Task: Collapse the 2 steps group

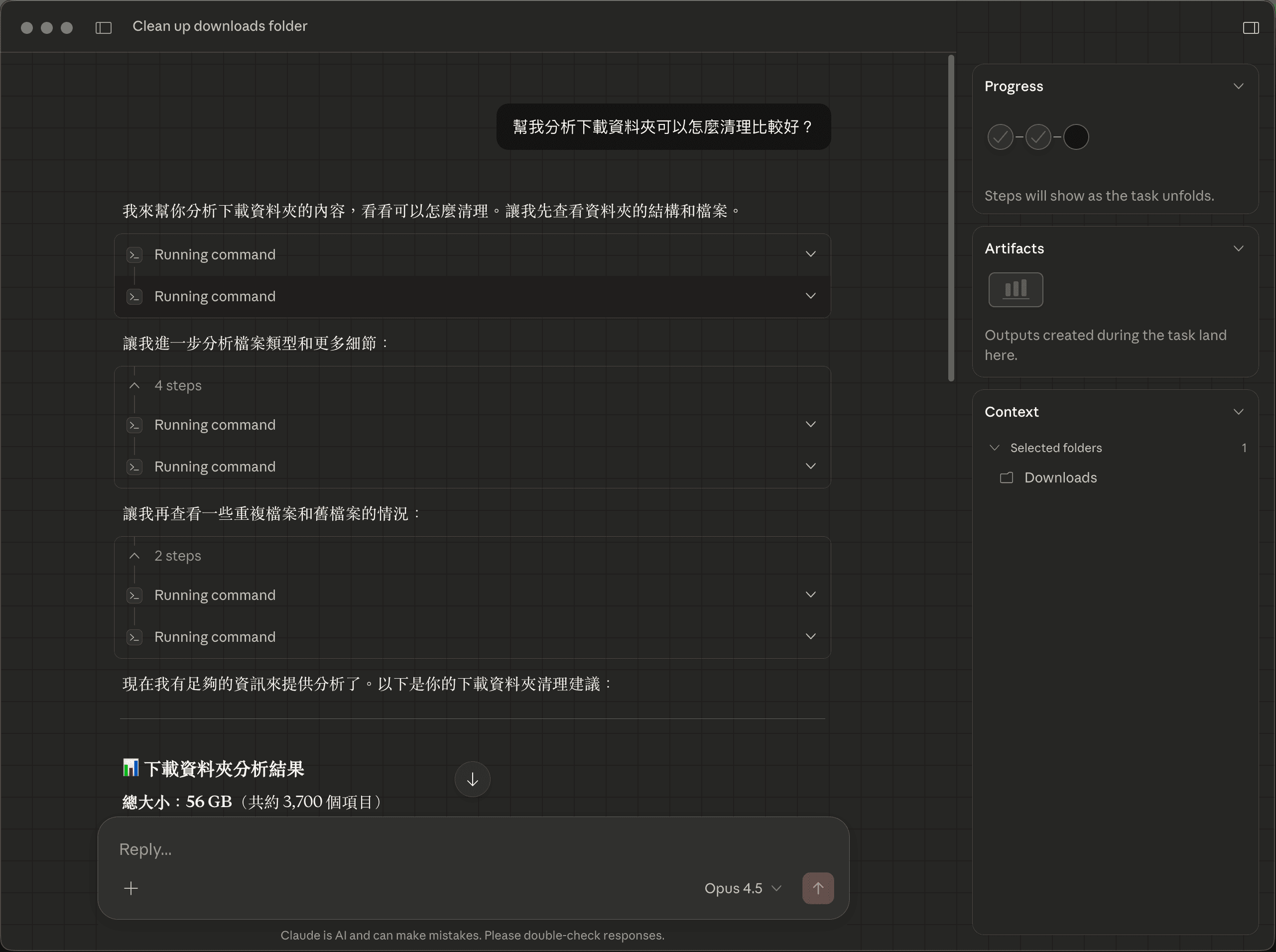Action: [x=134, y=556]
